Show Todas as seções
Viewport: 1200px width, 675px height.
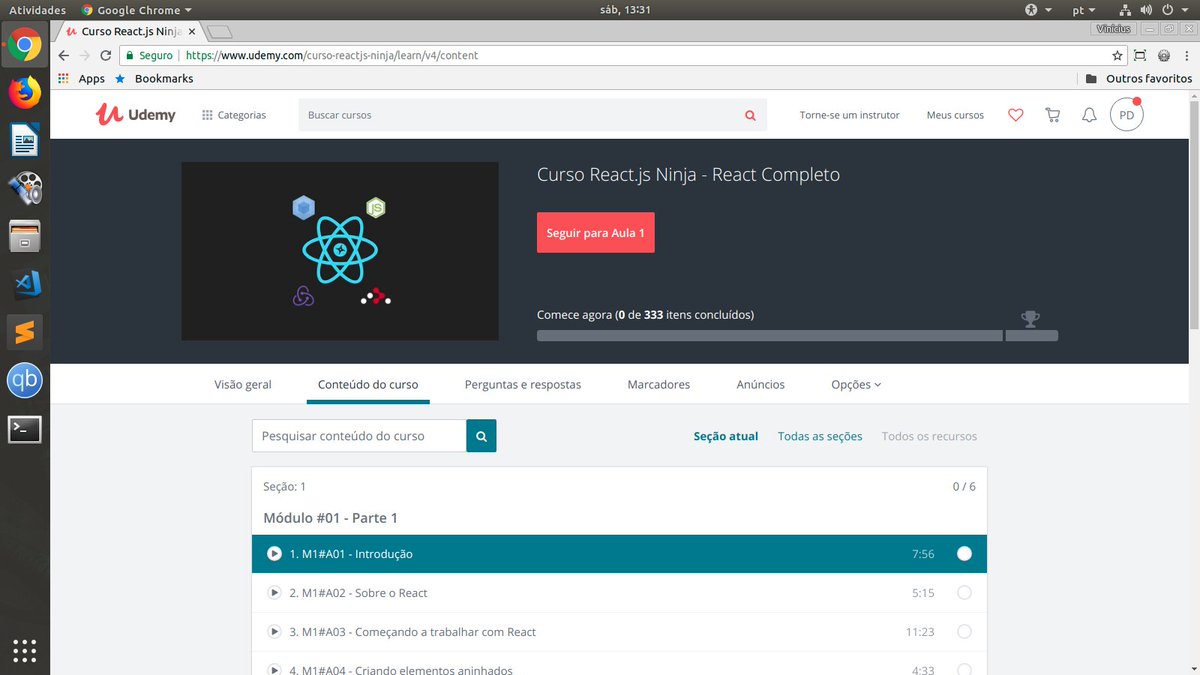coord(820,436)
